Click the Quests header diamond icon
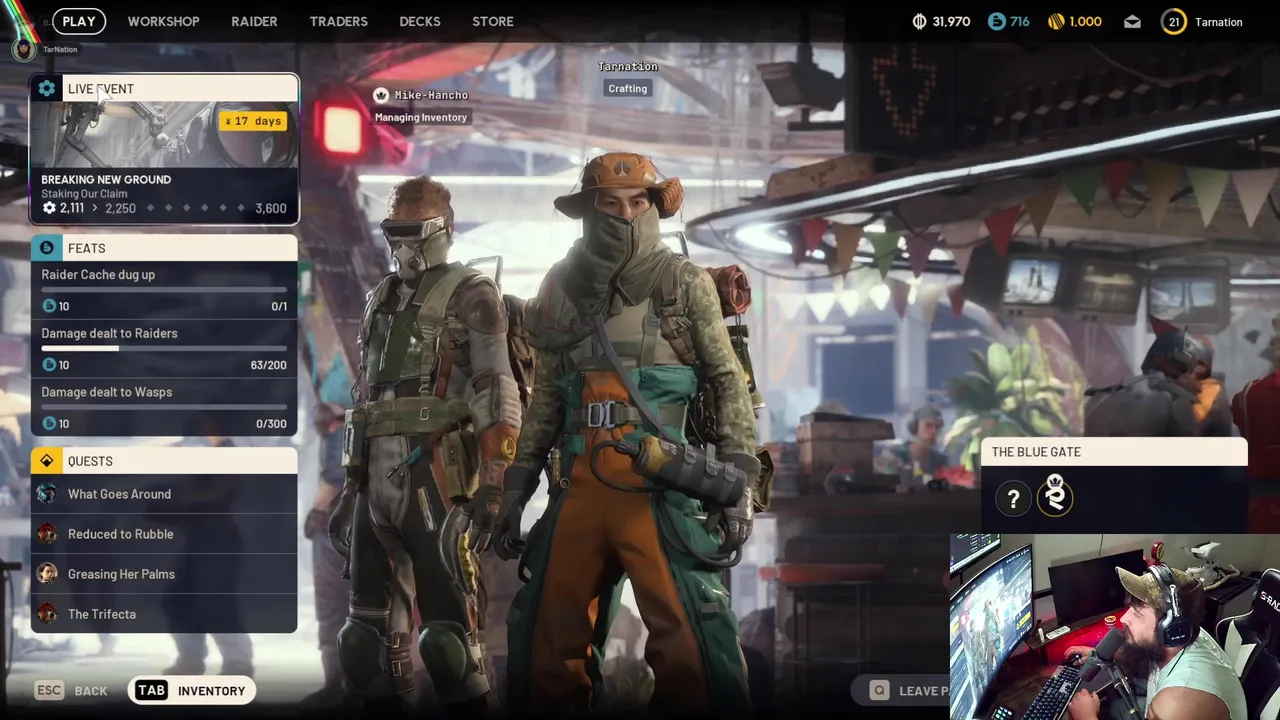The width and height of the screenshot is (1280, 720). [x=46, y=461]
